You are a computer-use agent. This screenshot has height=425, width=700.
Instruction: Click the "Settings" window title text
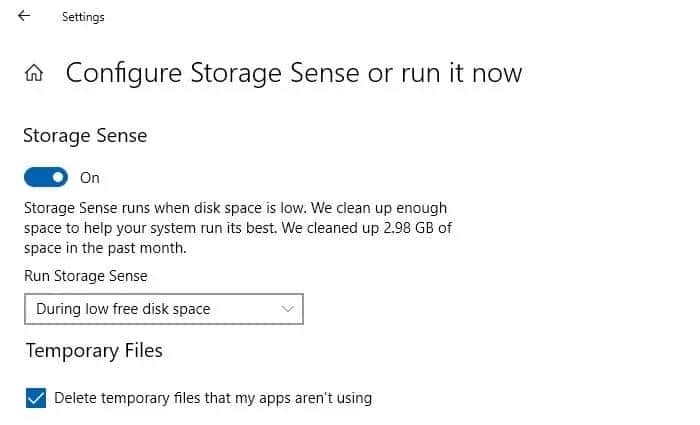coord(83,17)
